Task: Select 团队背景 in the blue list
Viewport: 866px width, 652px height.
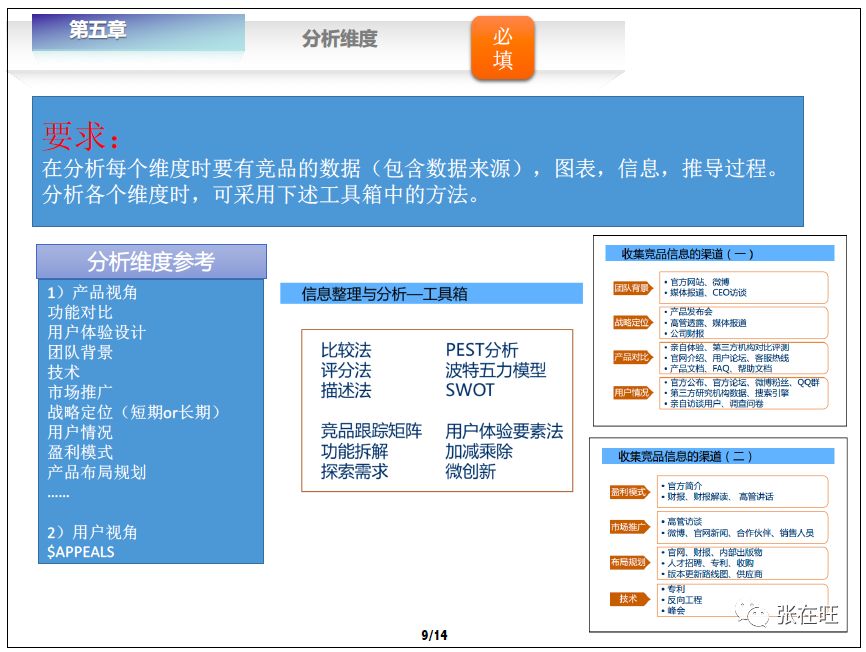Action: pyautogui.click(x=80, y=352)
